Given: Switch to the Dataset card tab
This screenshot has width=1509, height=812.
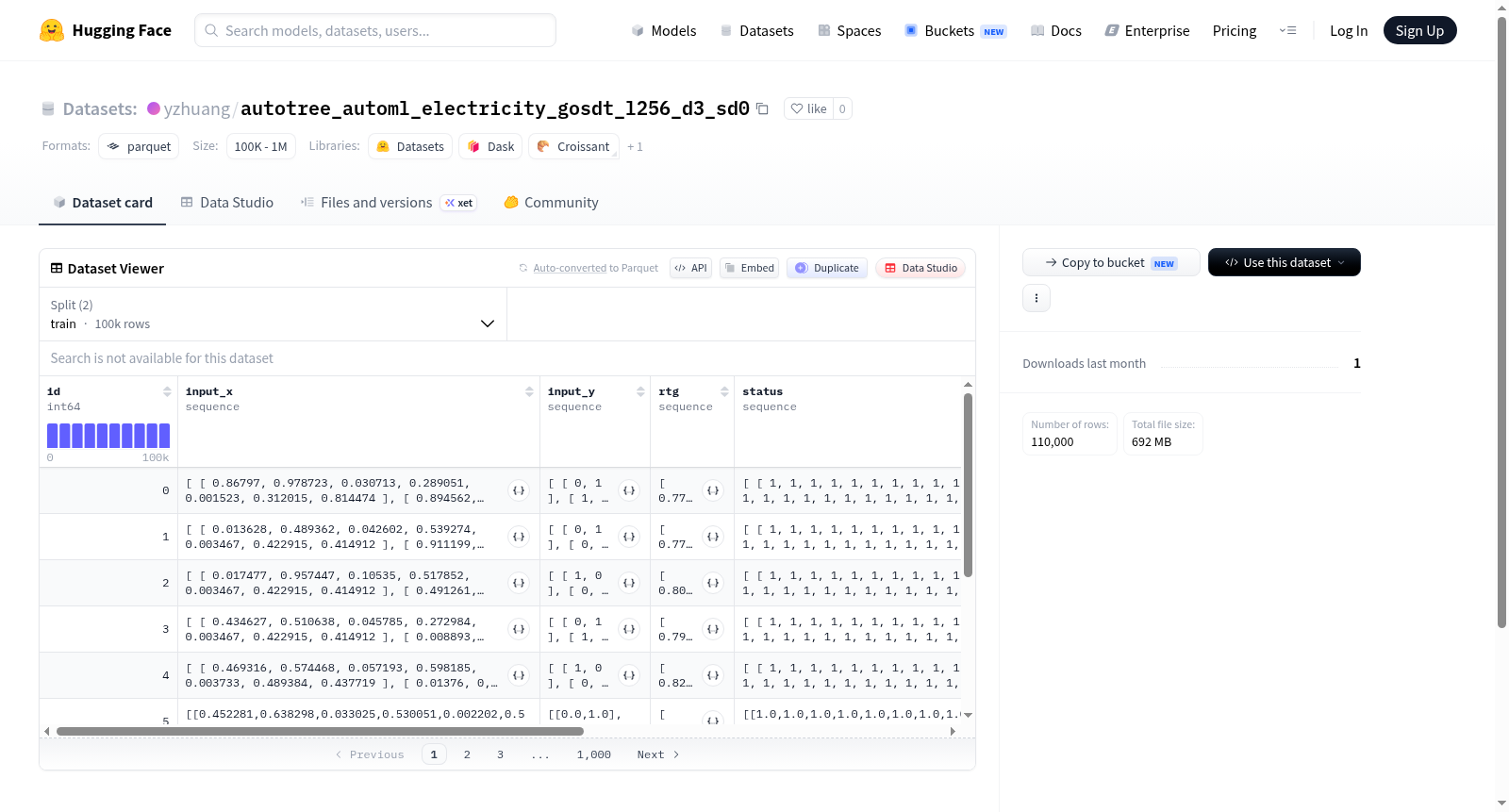Looking at the screenshot, I should pos(103,203).
